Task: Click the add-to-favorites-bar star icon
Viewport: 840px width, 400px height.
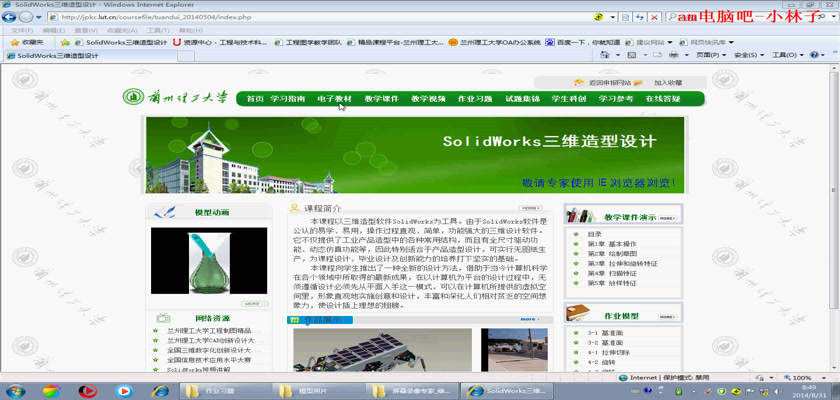Action: click(65, 42)
